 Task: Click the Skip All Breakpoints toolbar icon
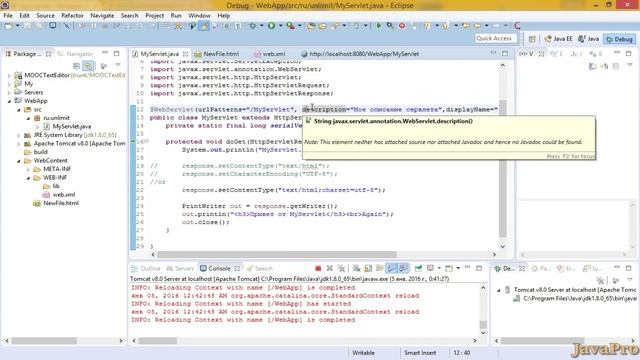(67, 26)
